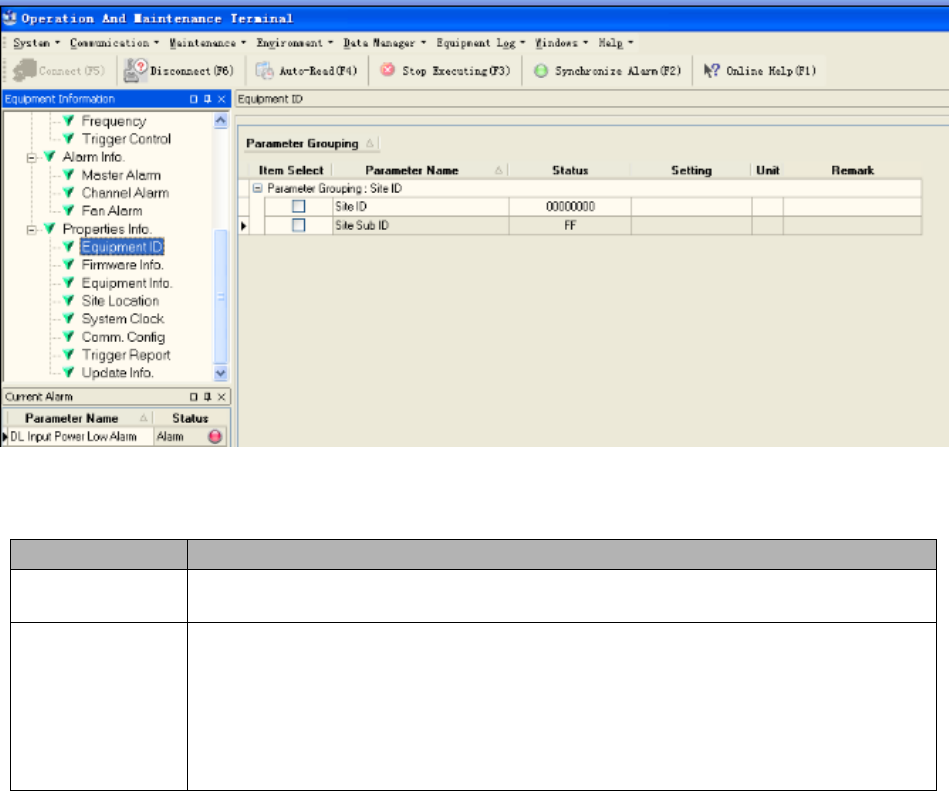Select Equipment ID in the tree
Image resolution: width=949 pixels, height=791 pixels.
tap(122, 247)
